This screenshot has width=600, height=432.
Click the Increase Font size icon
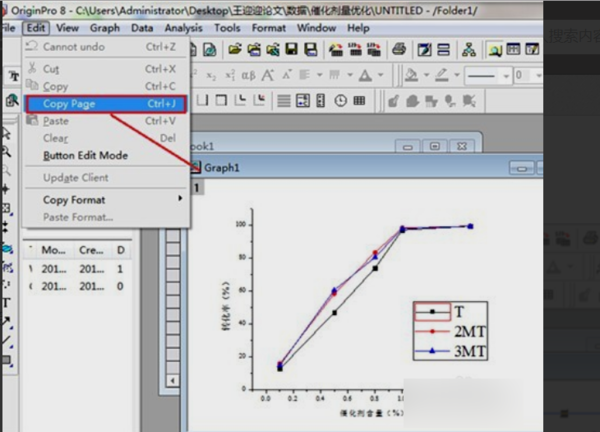pos(267,75)
